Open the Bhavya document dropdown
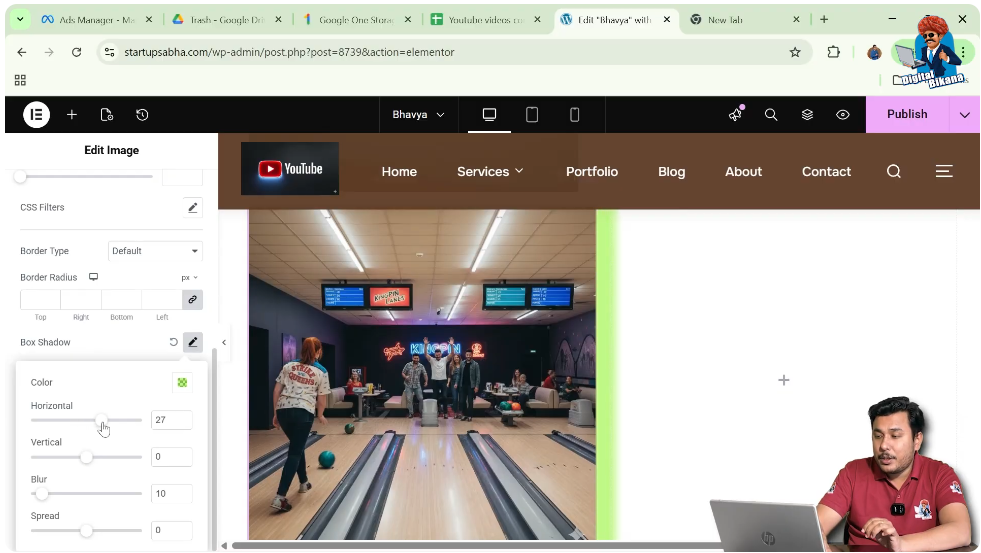This screenshot has width=981, height=553. (418, 115)
